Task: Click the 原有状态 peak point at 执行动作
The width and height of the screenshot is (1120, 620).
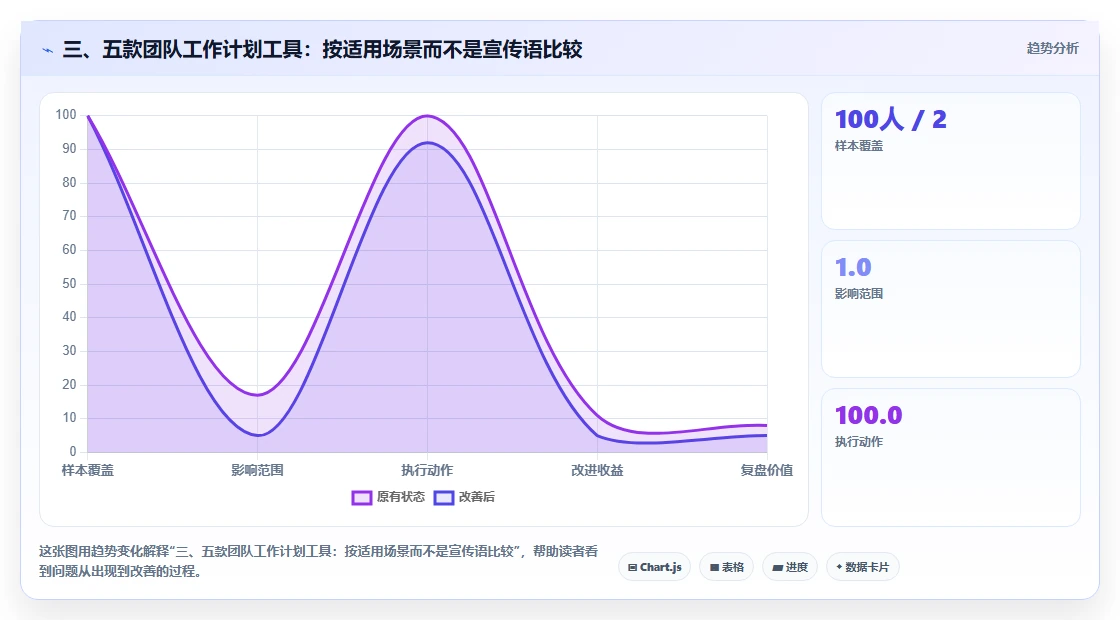Action: click(x=427, y=116)
